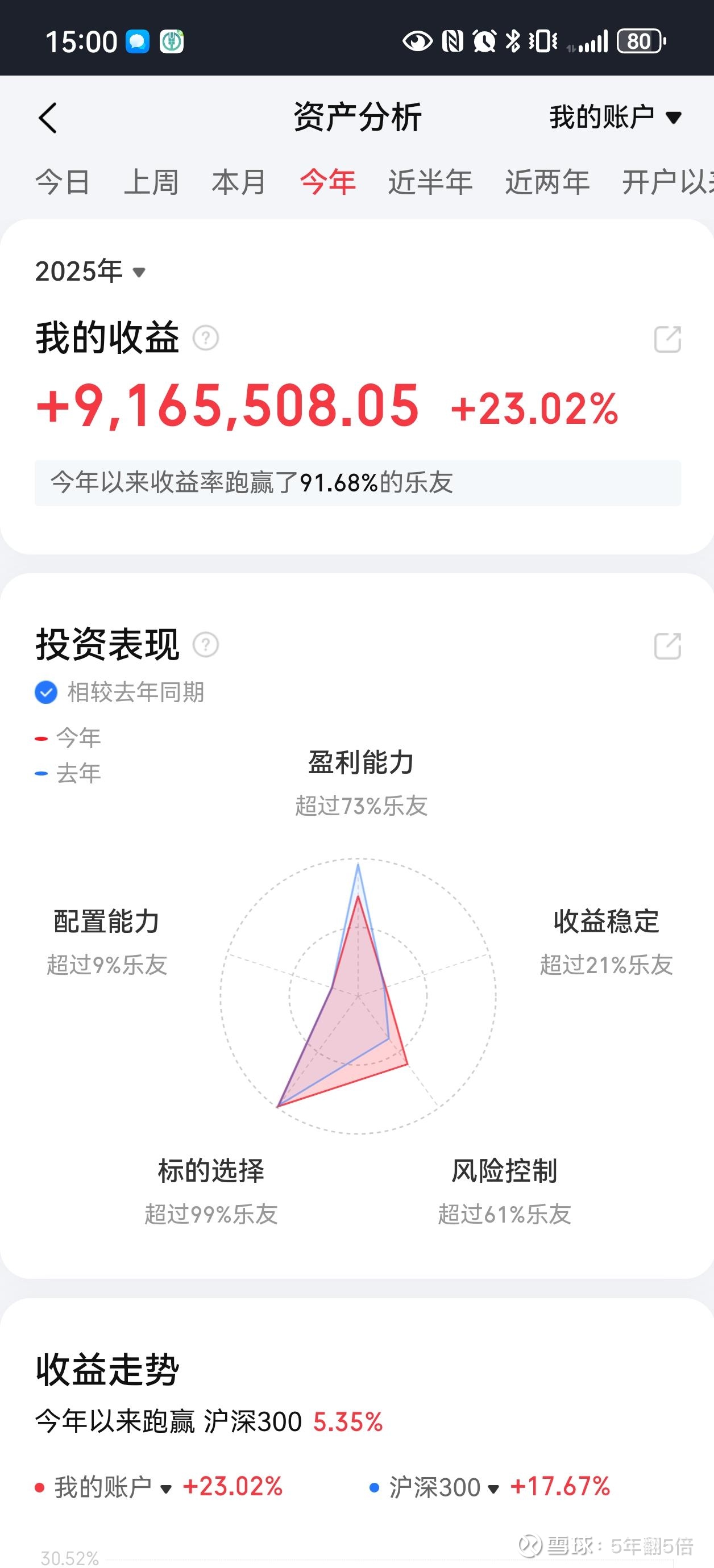The width and height of the screenshot is (714, 1568).
Task: Toggle the 今年 red legend series
Action: coord(68,739)
